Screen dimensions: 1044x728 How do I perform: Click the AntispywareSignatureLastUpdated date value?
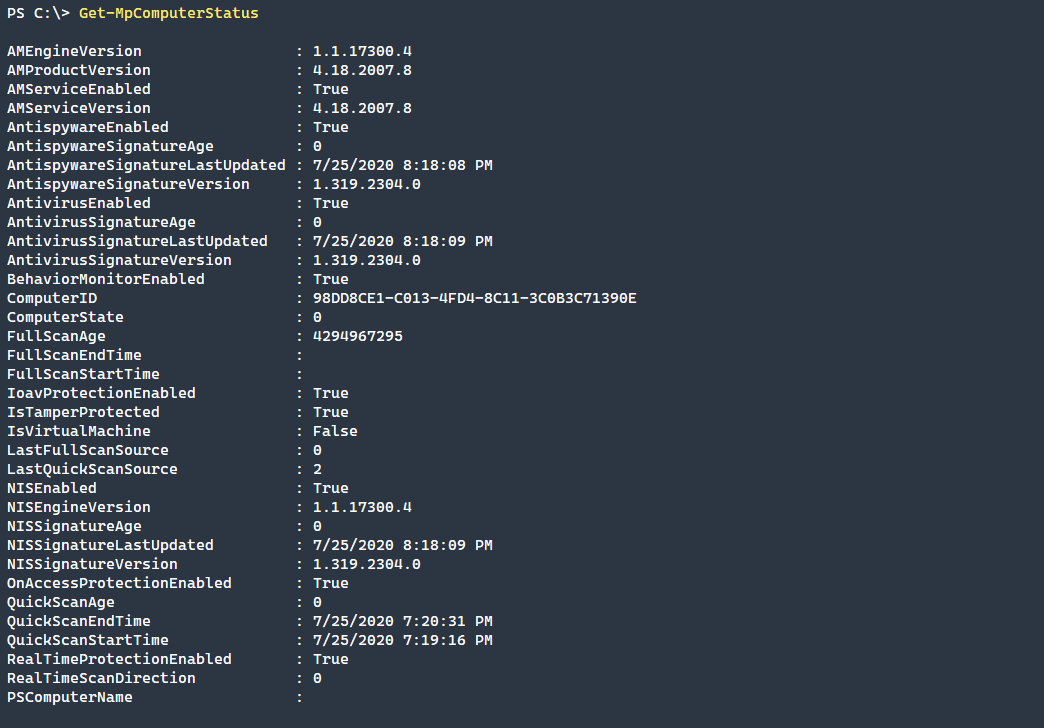click(403, 165)
